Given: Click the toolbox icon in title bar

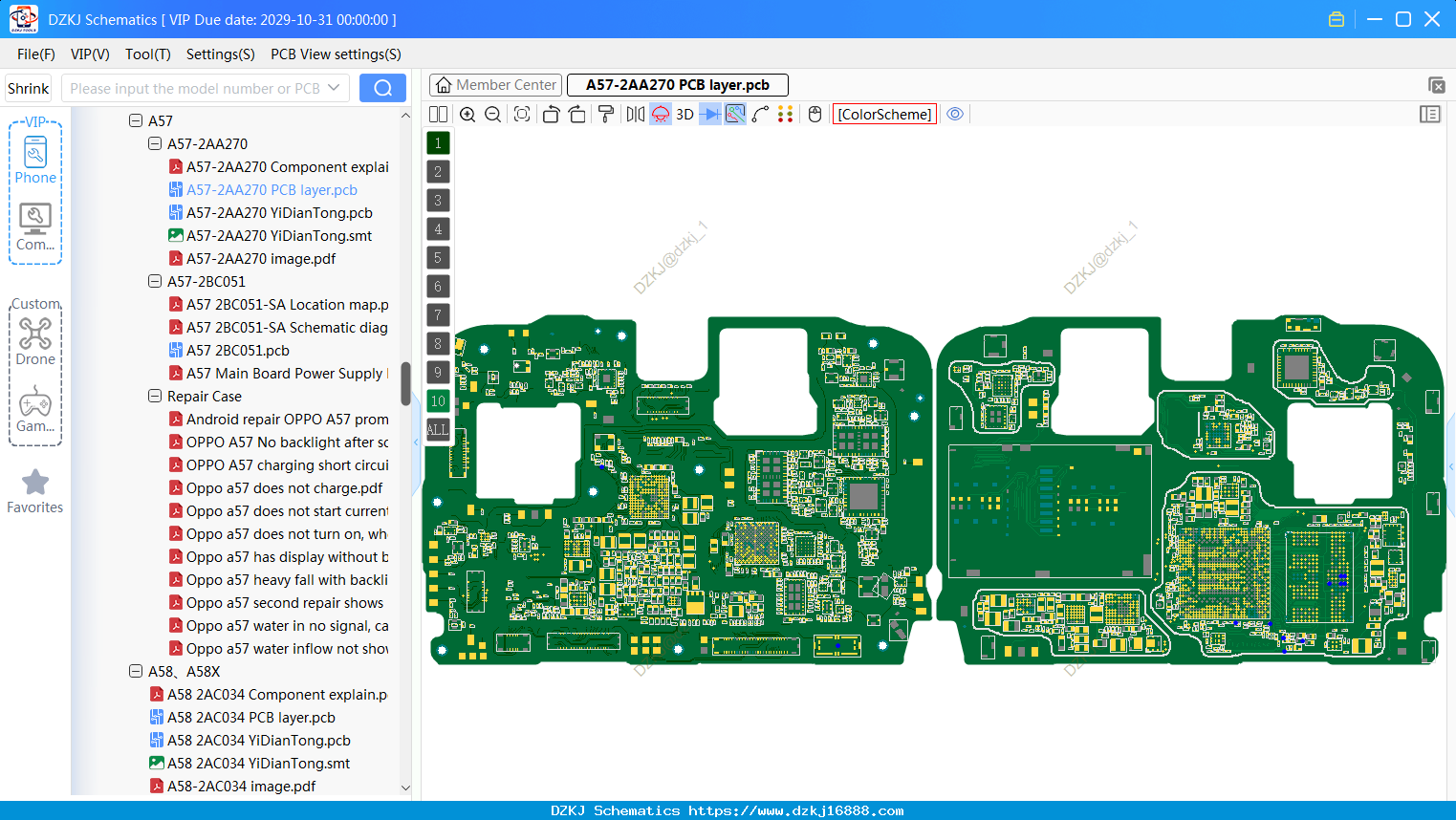Looking at the screenshot, I should [x=1336, y=19].
